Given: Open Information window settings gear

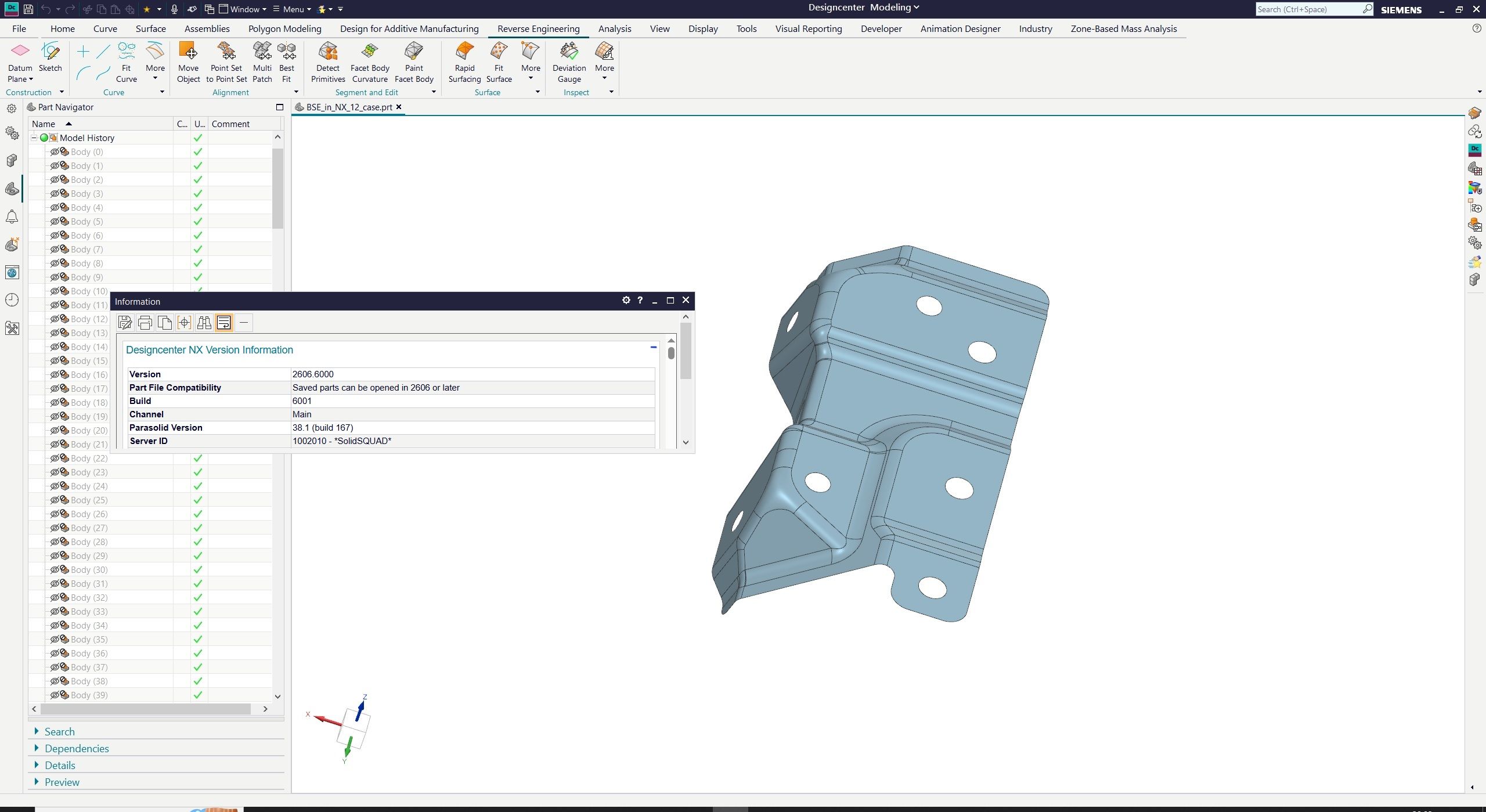Looking at the screenshot, I should click(626, 300).
